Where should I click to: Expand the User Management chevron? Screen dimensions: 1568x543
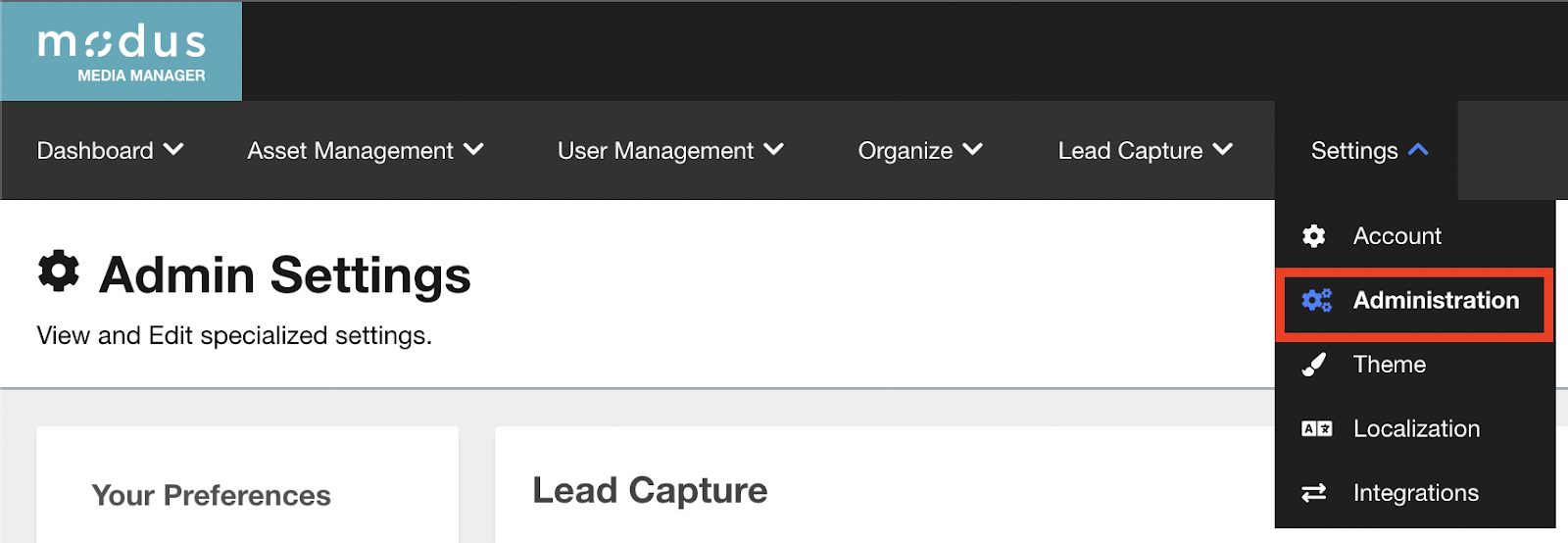(x=773, y=150)
